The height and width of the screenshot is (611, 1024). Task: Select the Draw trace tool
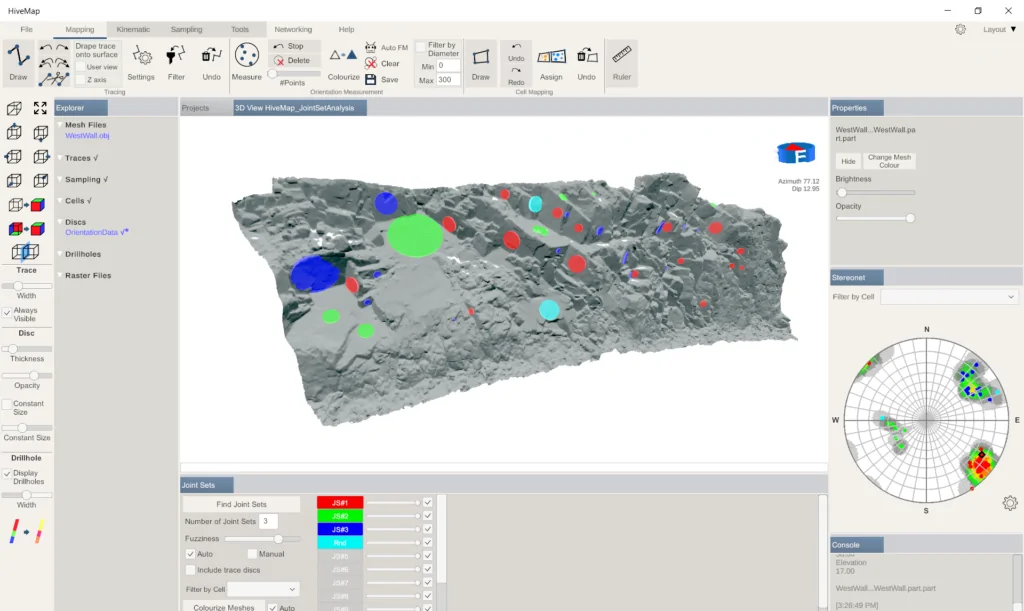[x=18, y=63]
